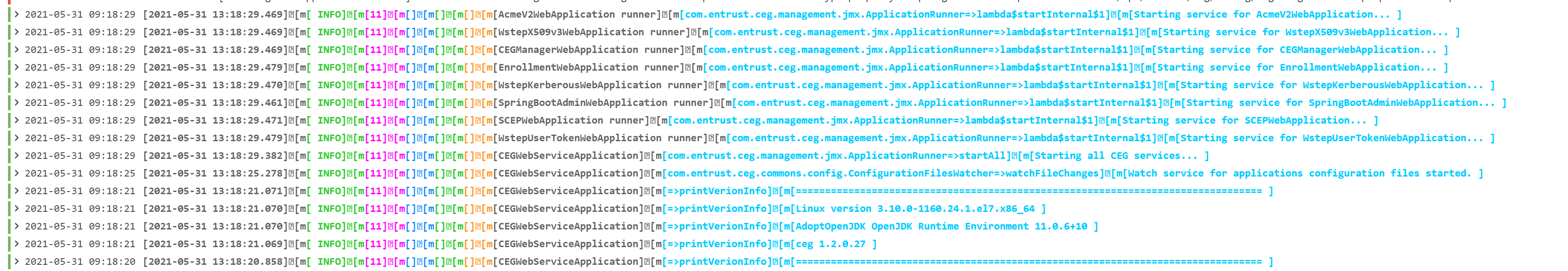Click 'Linux version 3.10.0-1160.24.1.el7.x86_64' text
This screenshot has height=271, width=1568.
(x=915, y=208)
